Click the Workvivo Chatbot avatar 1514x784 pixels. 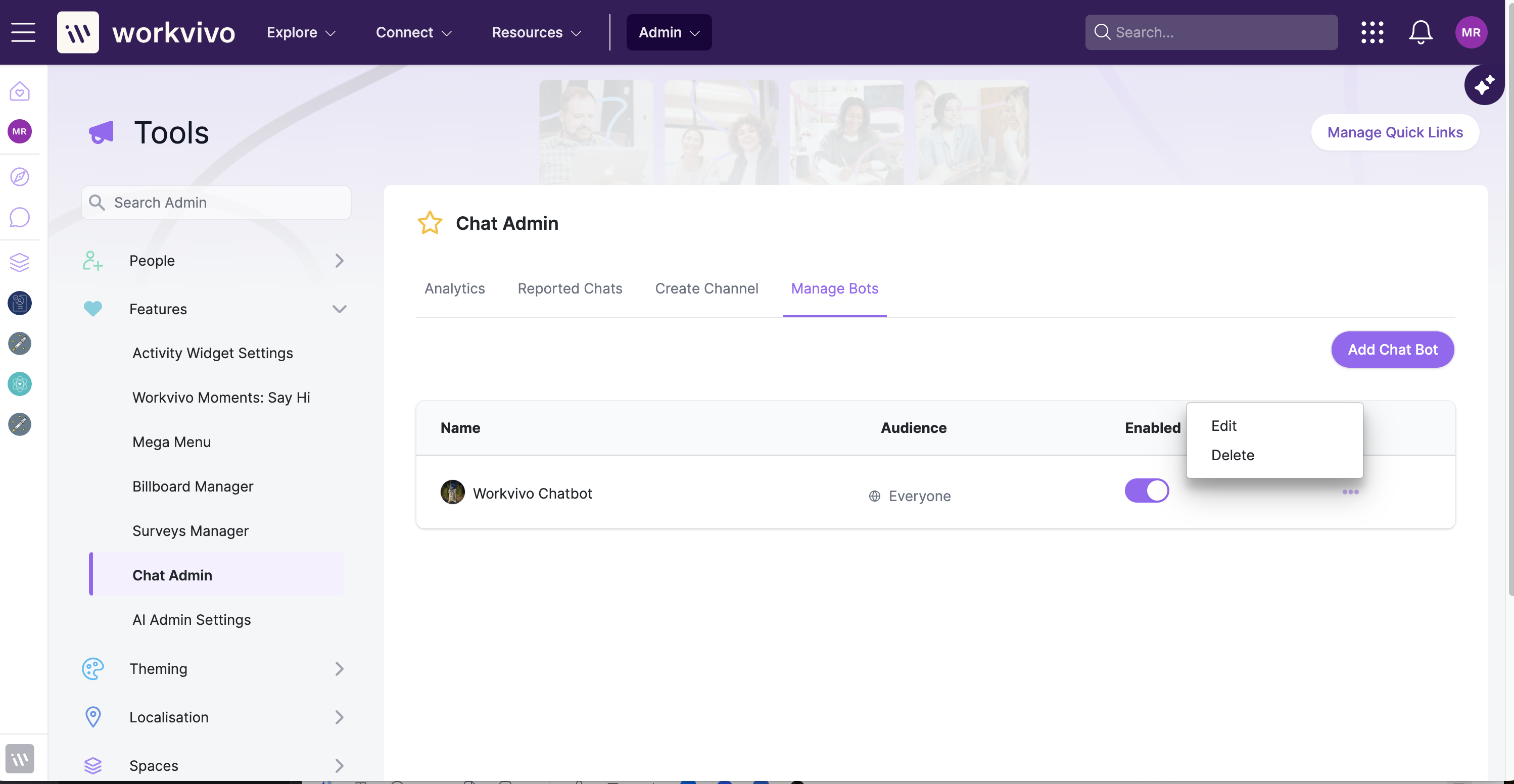tap(452, 492)
